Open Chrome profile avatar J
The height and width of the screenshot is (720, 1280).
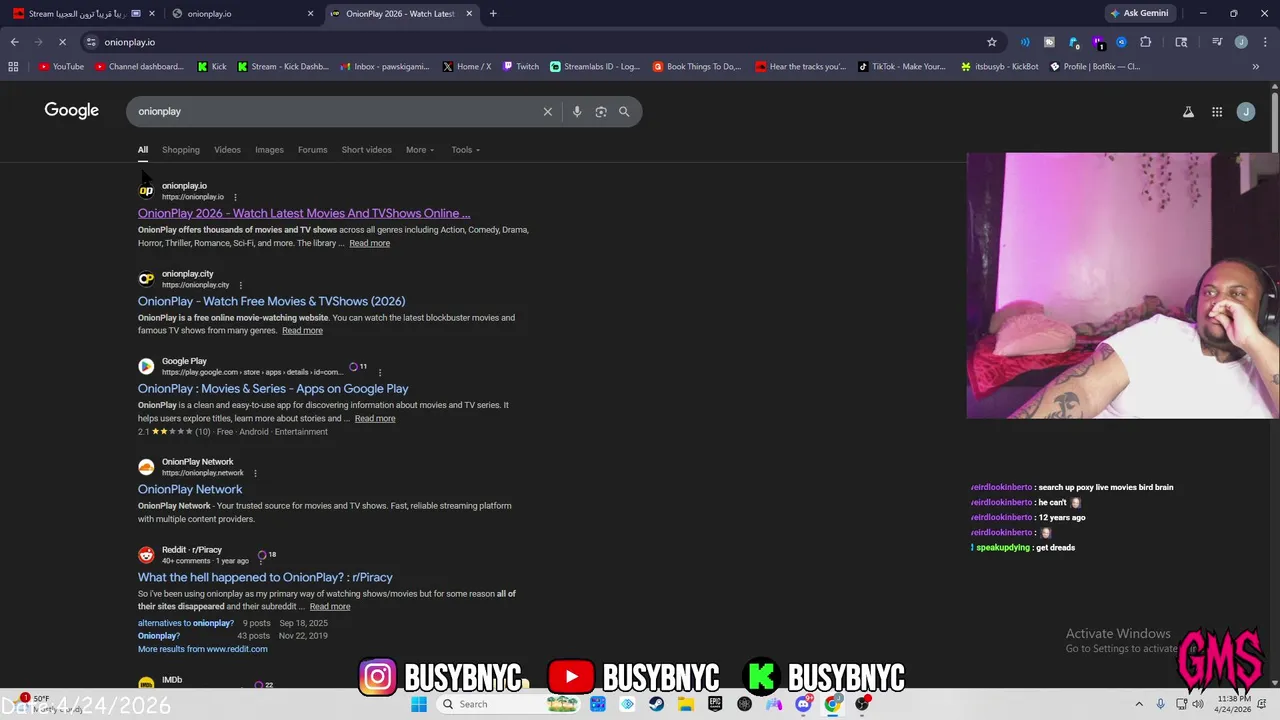pyautogui.click(x=1241, y=42)
